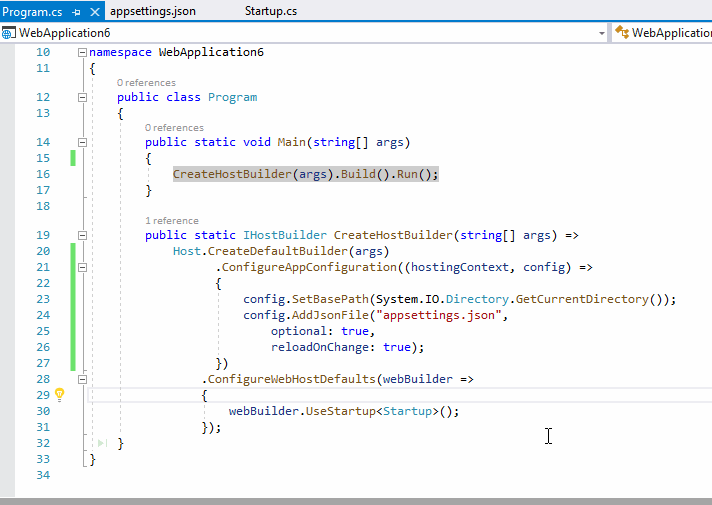Open the lightbulb quick actions on line 29

[x=59, y=394]
